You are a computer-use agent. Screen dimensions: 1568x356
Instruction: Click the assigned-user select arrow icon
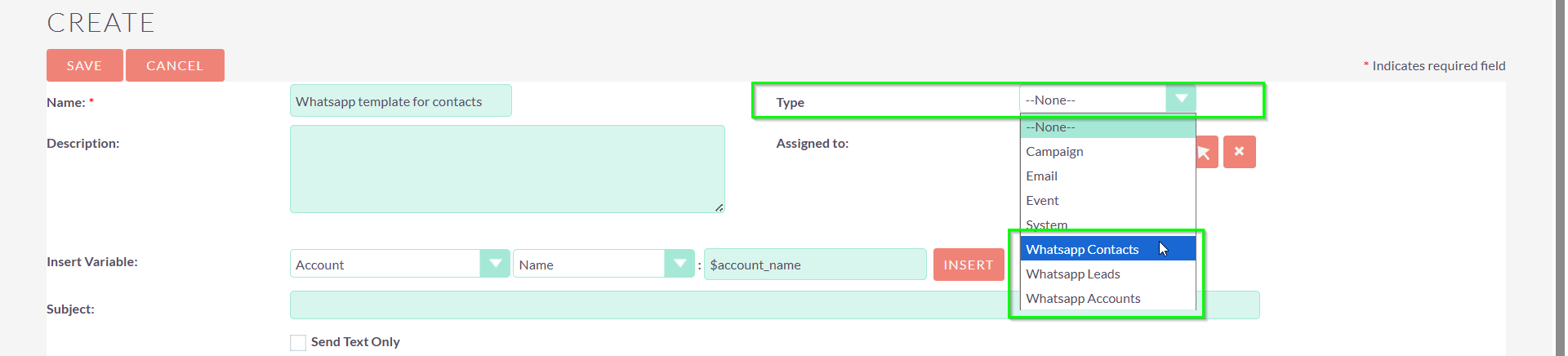click(x=1206, y=153)
